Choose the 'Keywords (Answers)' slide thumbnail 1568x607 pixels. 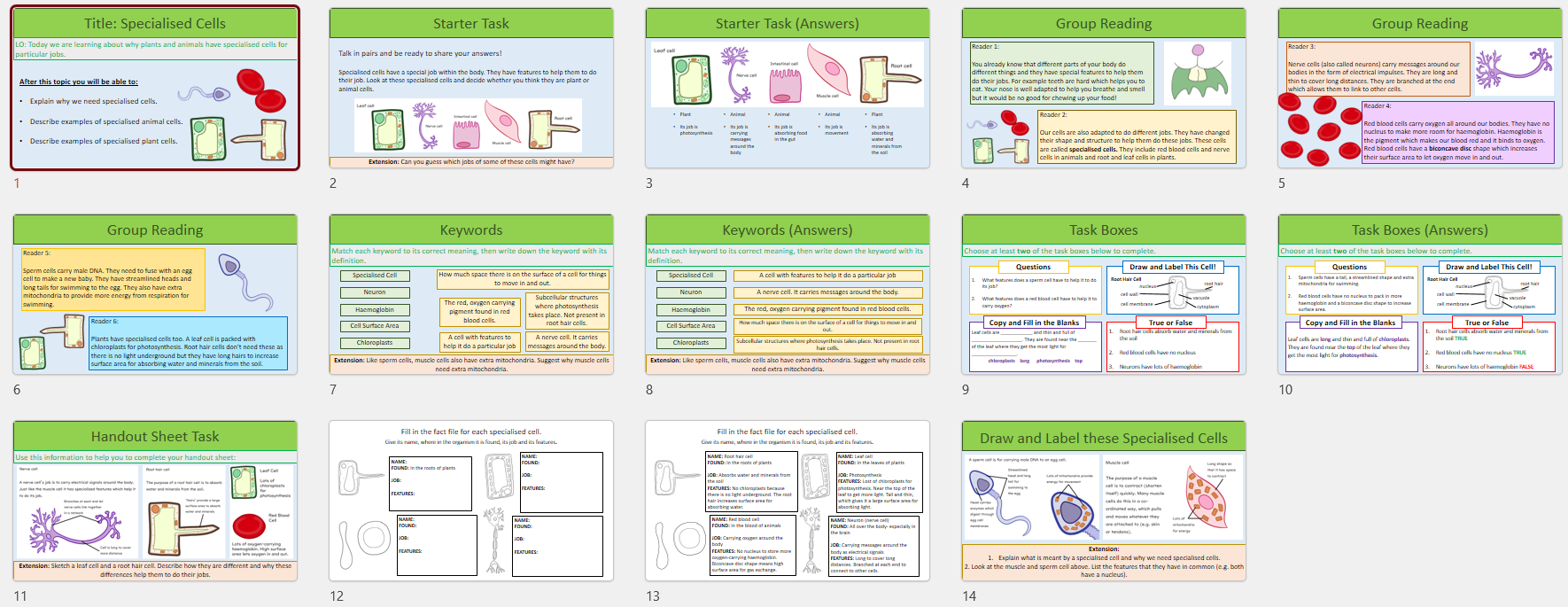[787, 295]
